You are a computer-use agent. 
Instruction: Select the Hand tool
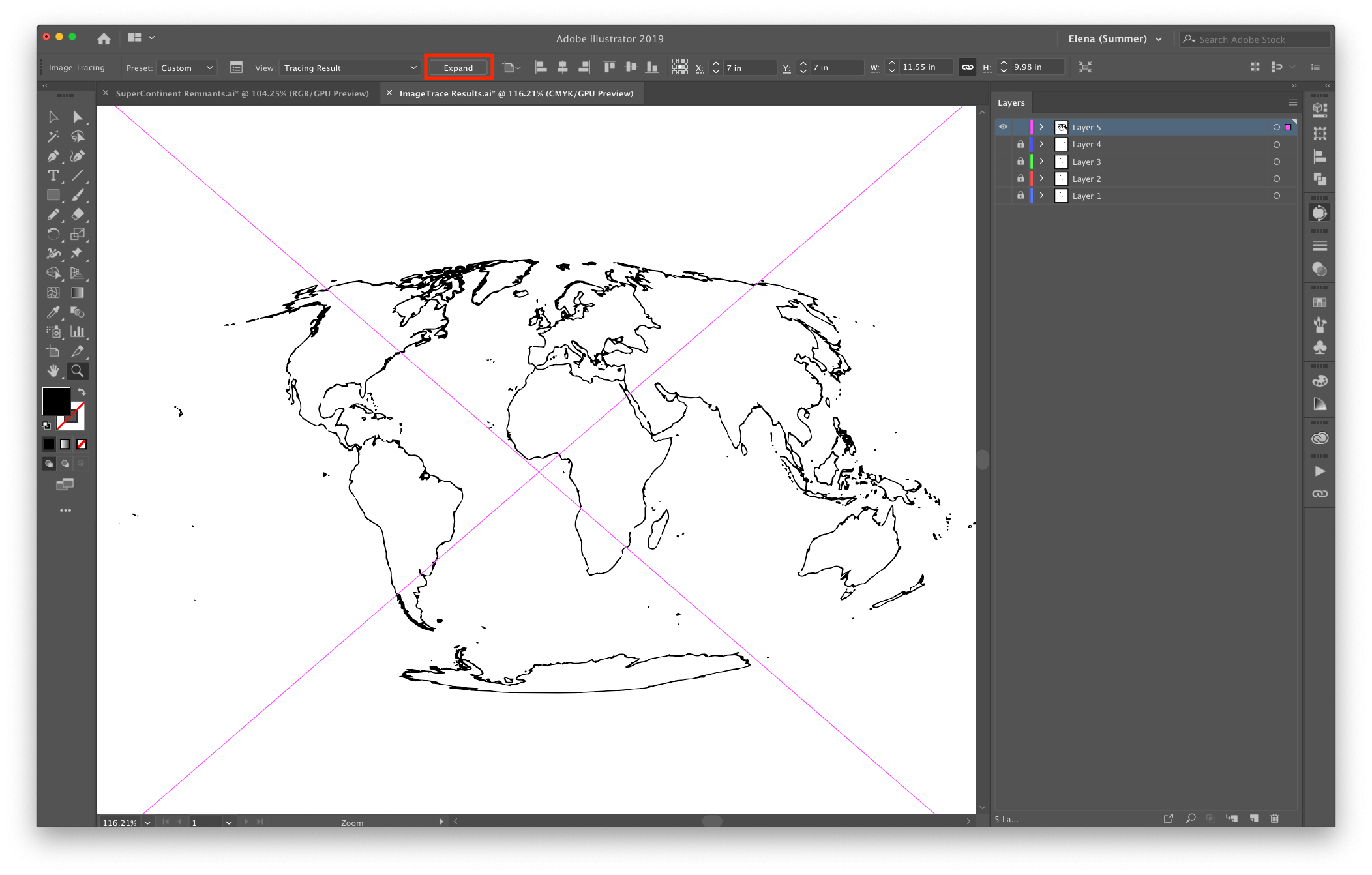tap(53, 371)
